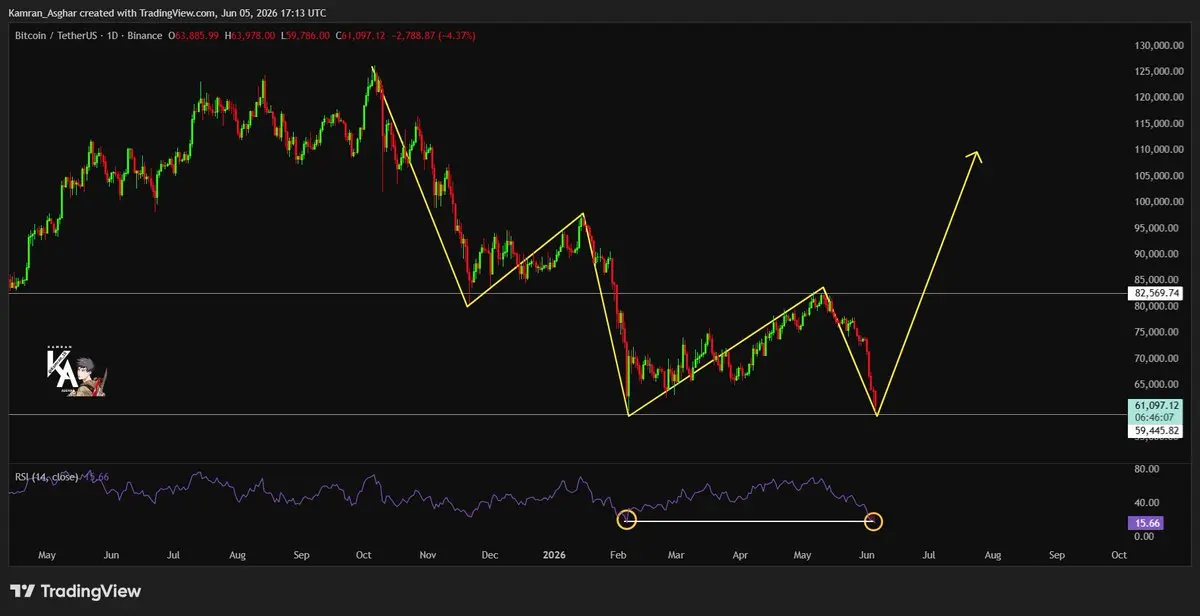1200x616 pixels.
Task: Click the KA author watermark logo
Action: [x=76, y=370]
